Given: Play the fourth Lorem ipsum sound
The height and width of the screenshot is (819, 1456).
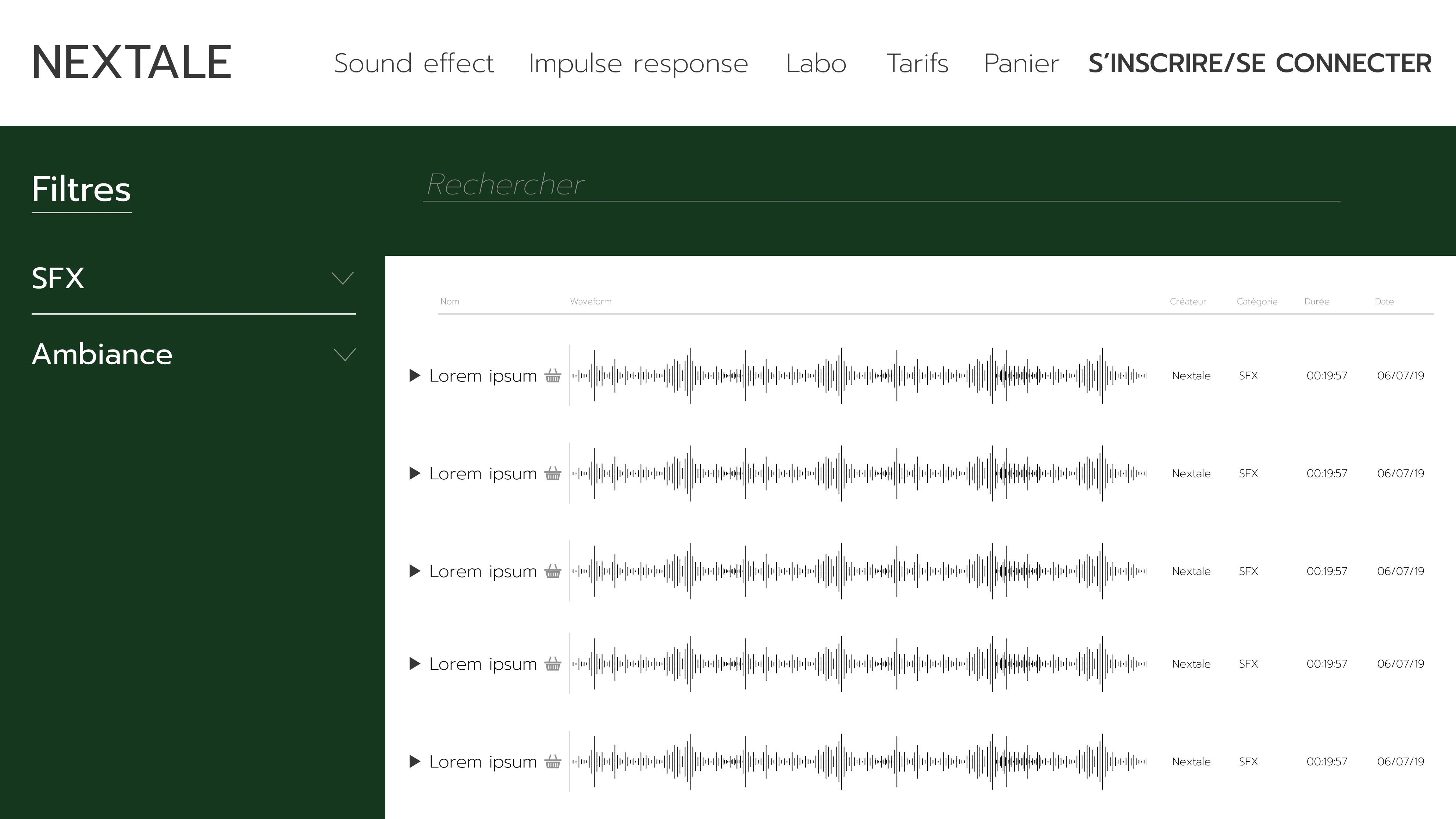Looking at the screenshot, I should pos(415,664).
